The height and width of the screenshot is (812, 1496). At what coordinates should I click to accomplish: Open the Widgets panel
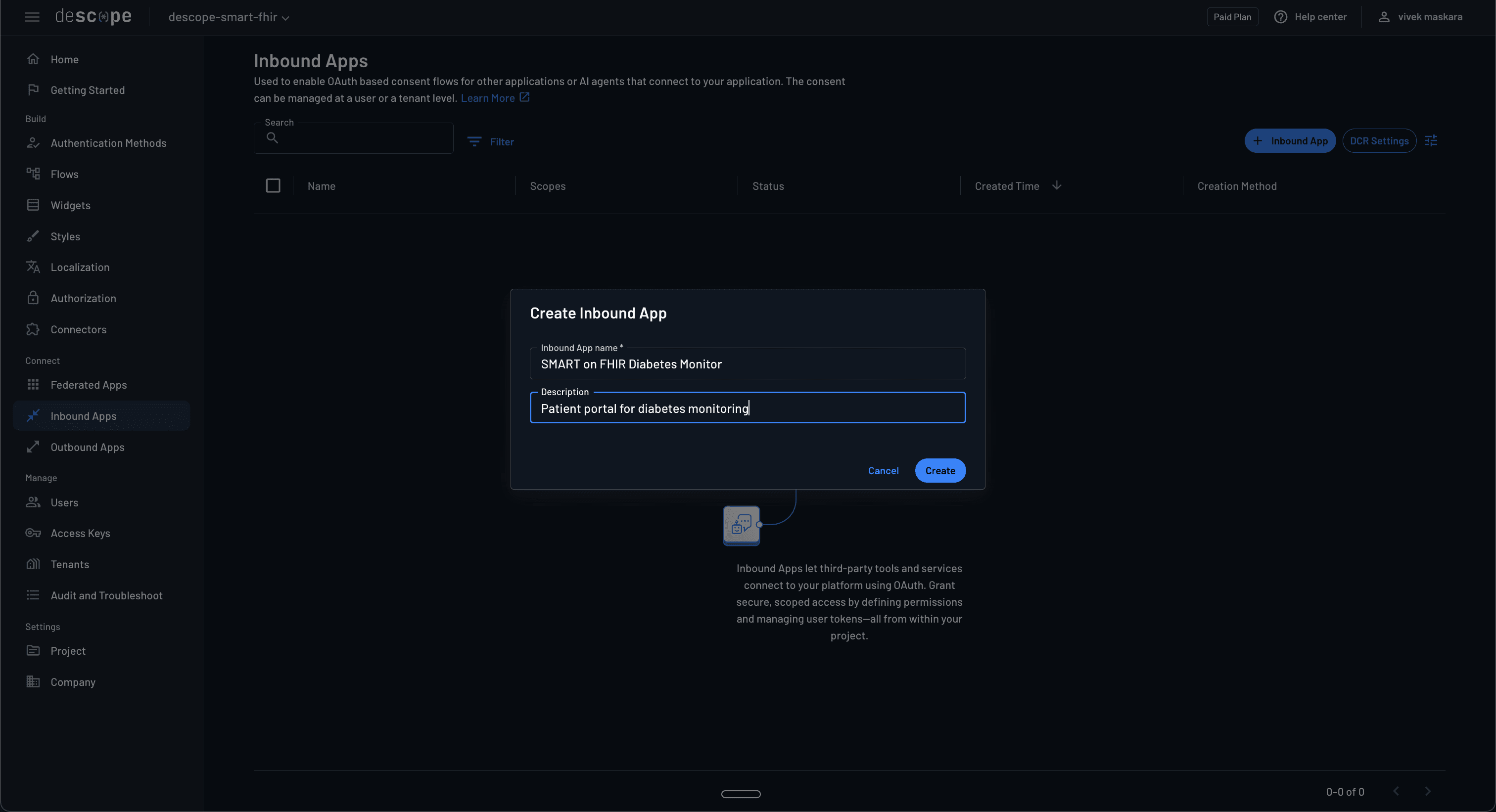tap(70, 205)
